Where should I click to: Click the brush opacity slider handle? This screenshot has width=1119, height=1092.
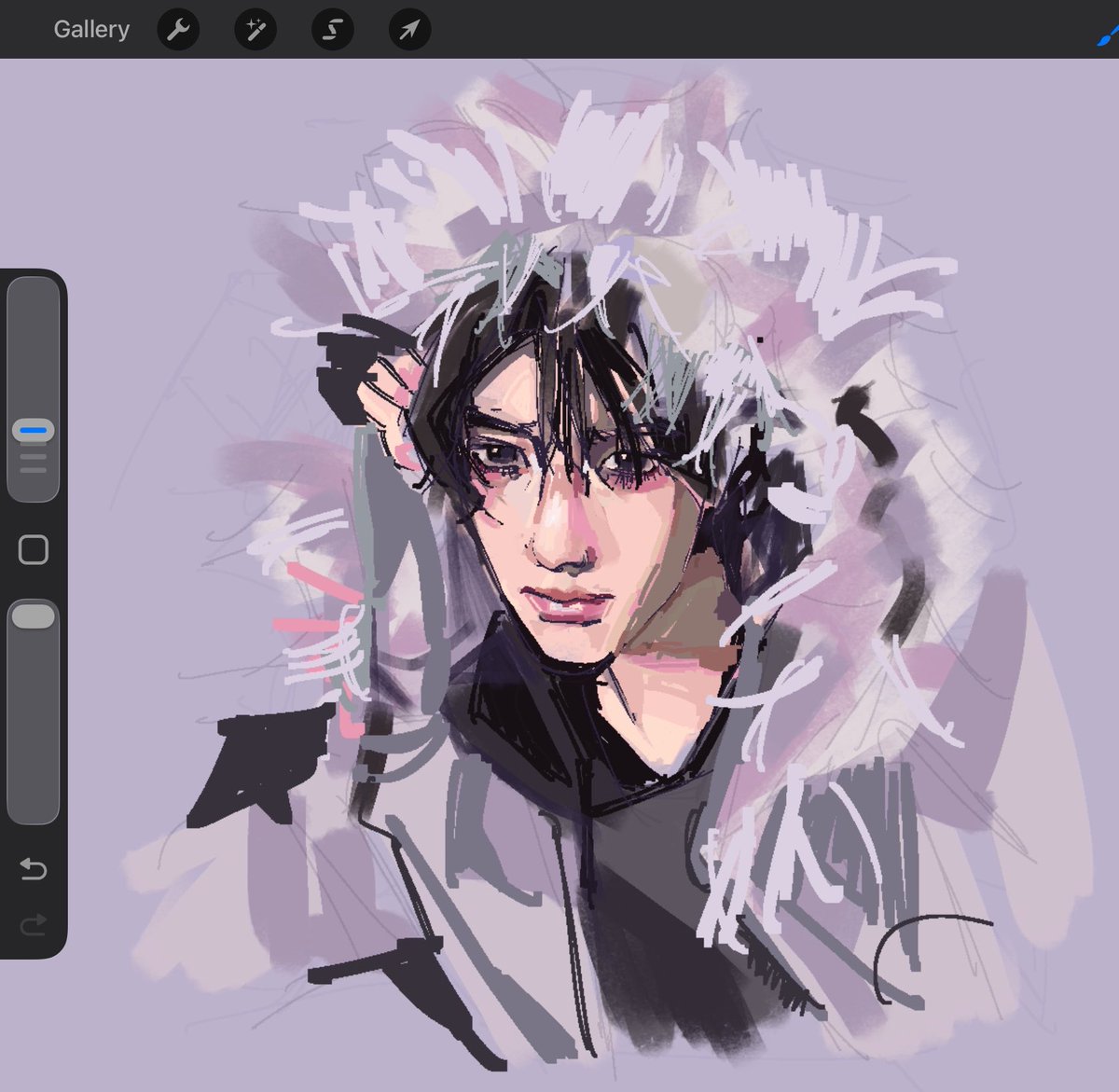(x=34, y=615)
